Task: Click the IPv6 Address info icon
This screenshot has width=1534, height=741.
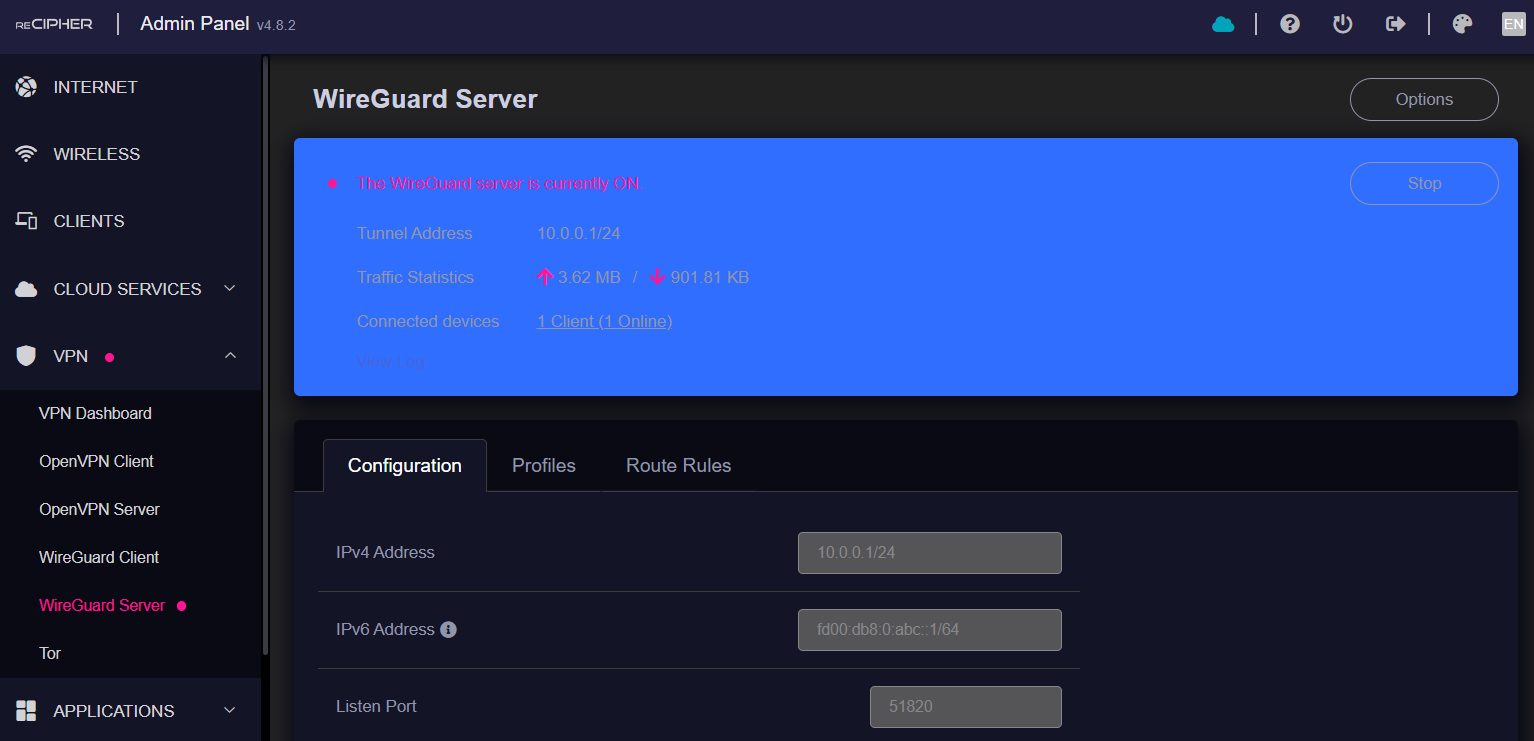Action: 448,630
